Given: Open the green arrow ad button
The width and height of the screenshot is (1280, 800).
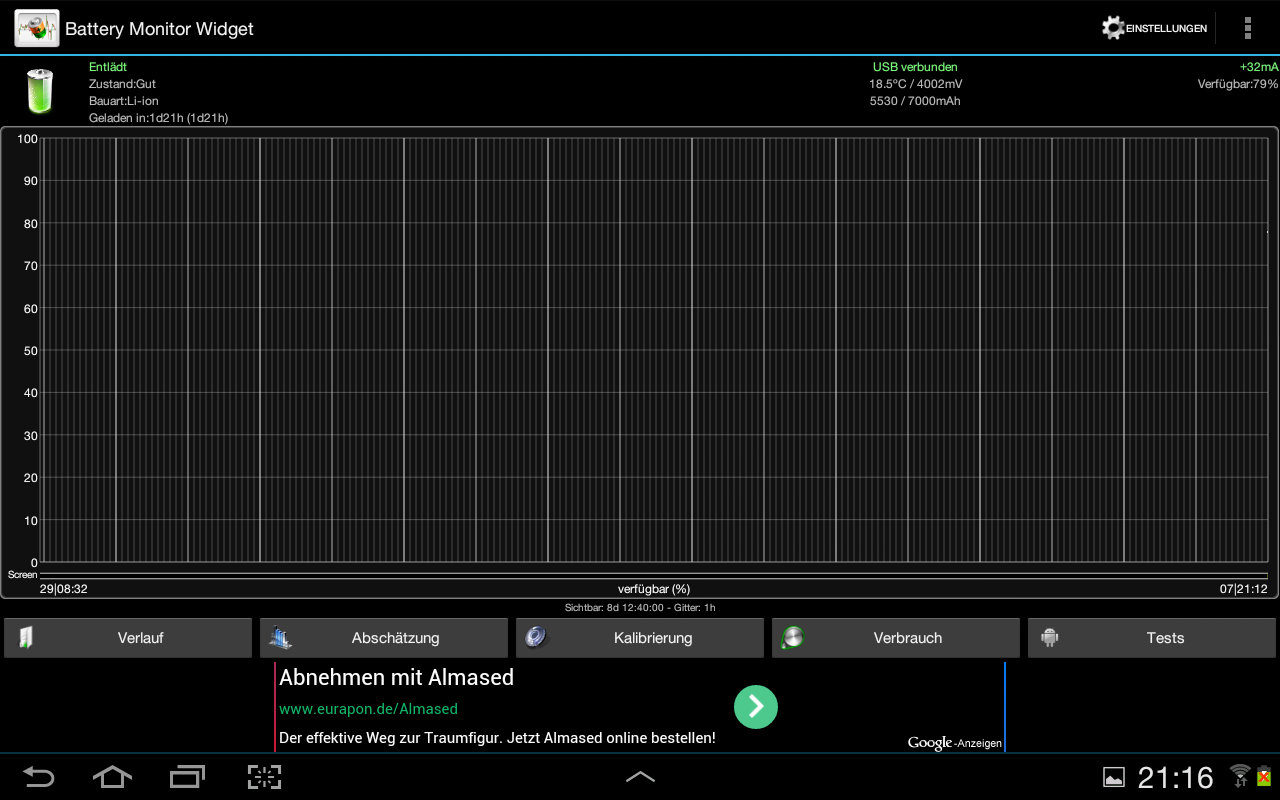Looking at the screenshot, I should [756, 706].
